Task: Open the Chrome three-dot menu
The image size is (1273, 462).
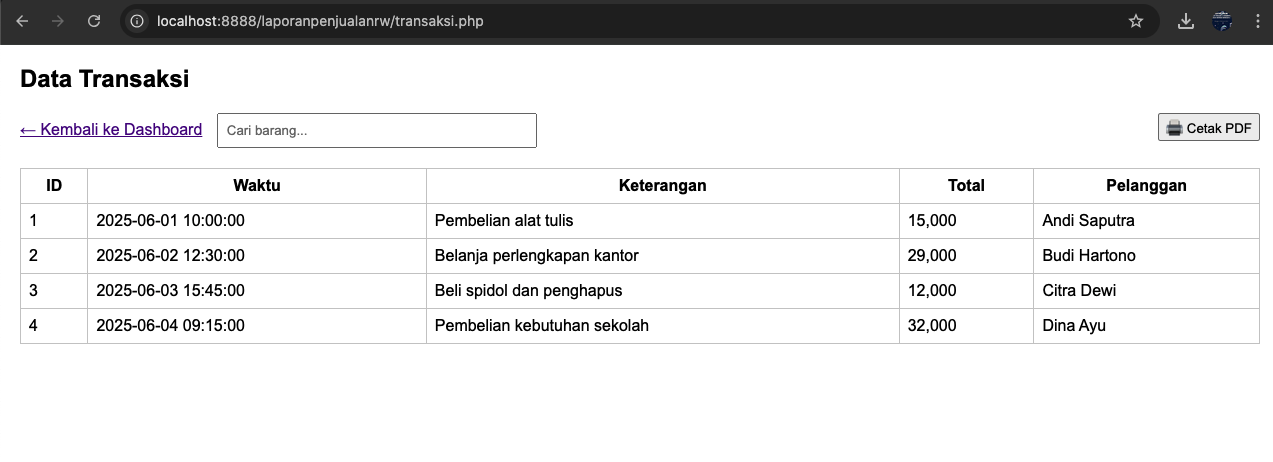Action: 1257,21
